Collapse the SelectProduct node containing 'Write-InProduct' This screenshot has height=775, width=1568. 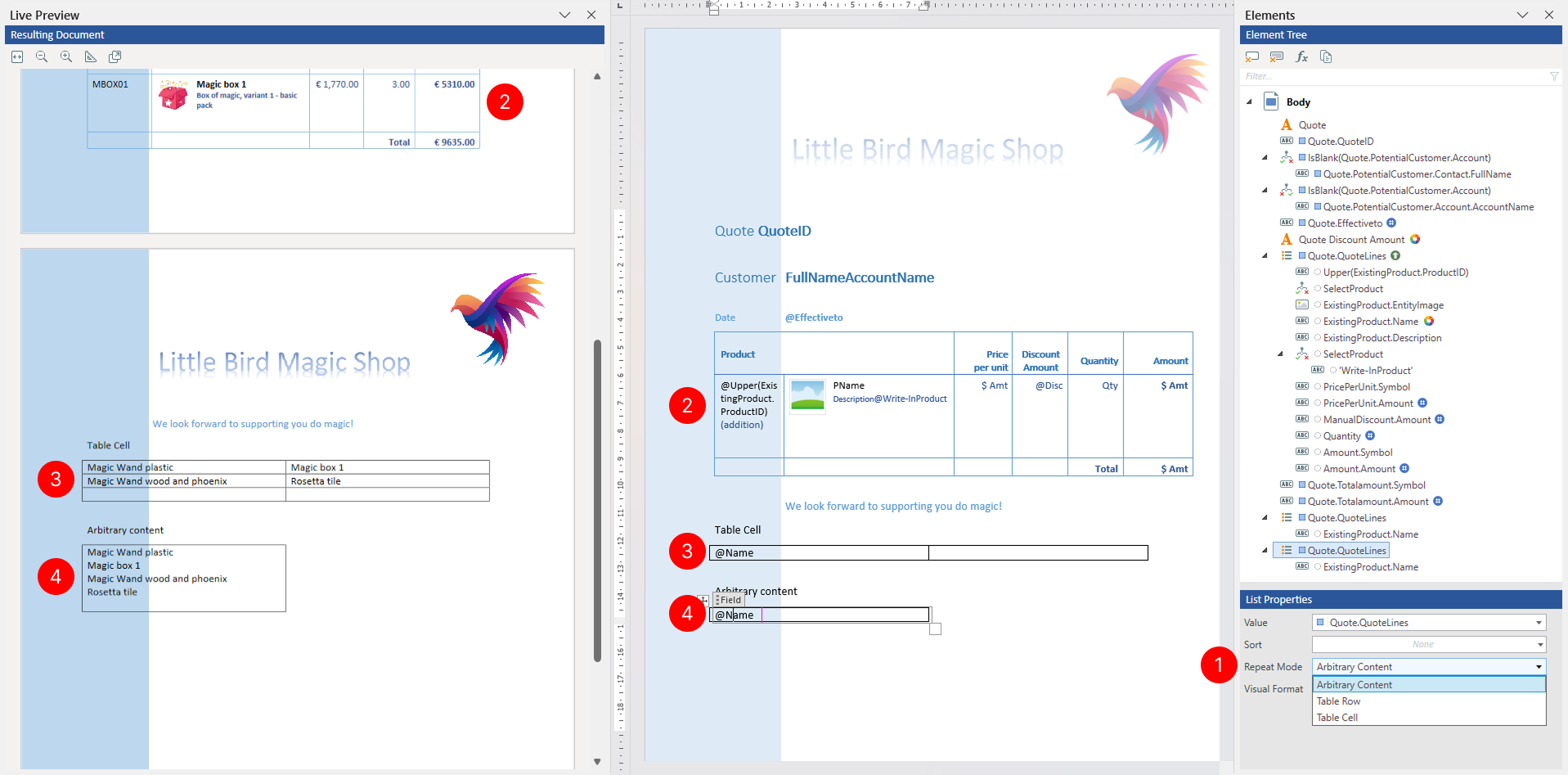click(1281, 354)
